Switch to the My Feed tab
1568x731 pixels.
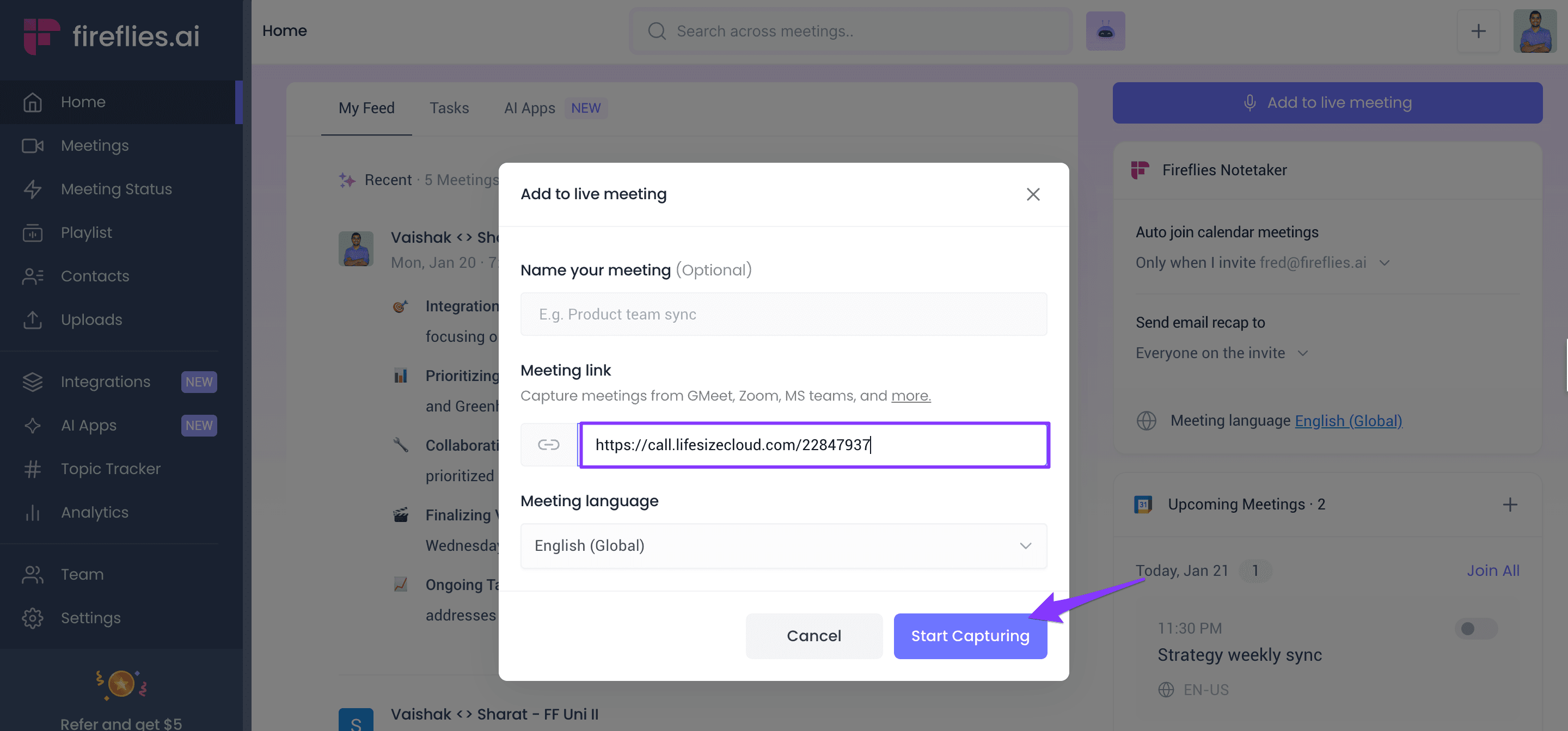[366, 108]
